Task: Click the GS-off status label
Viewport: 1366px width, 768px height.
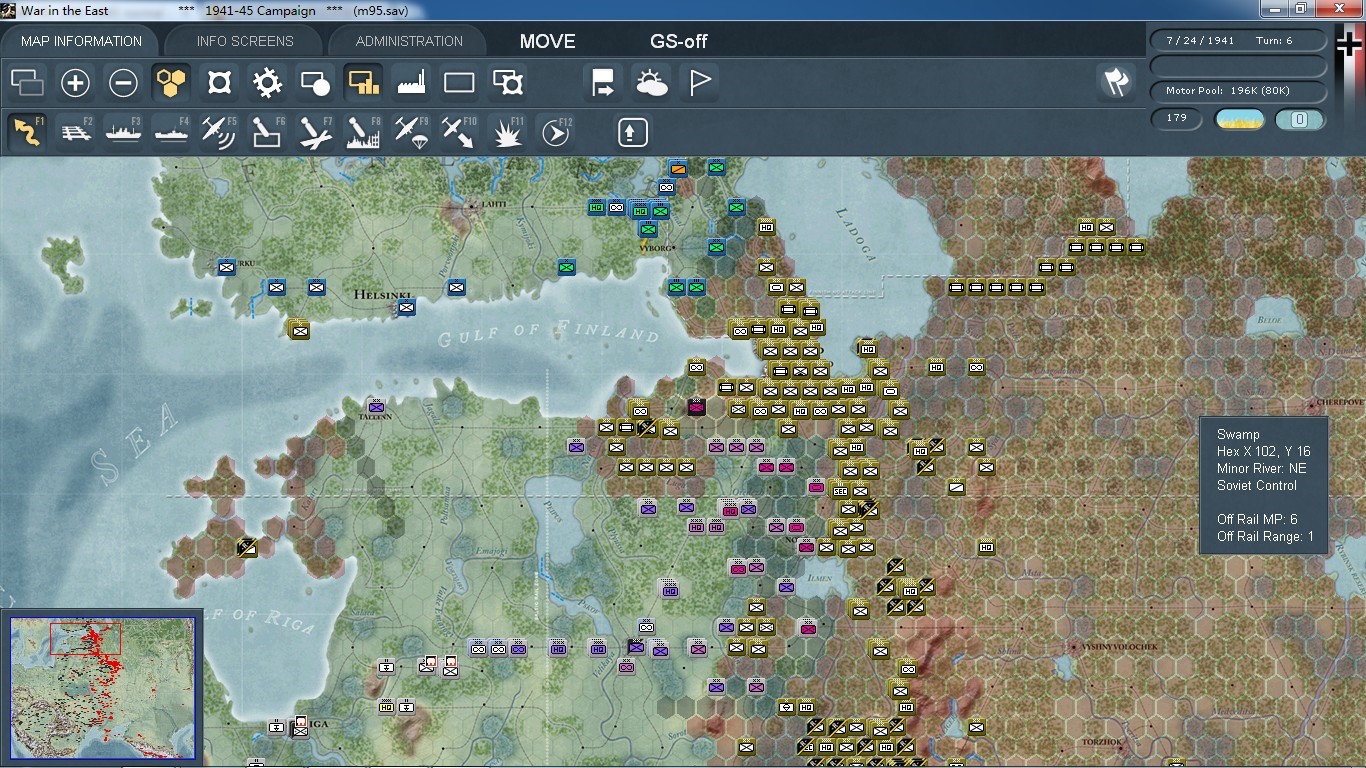Action: (x=679, y=41)
